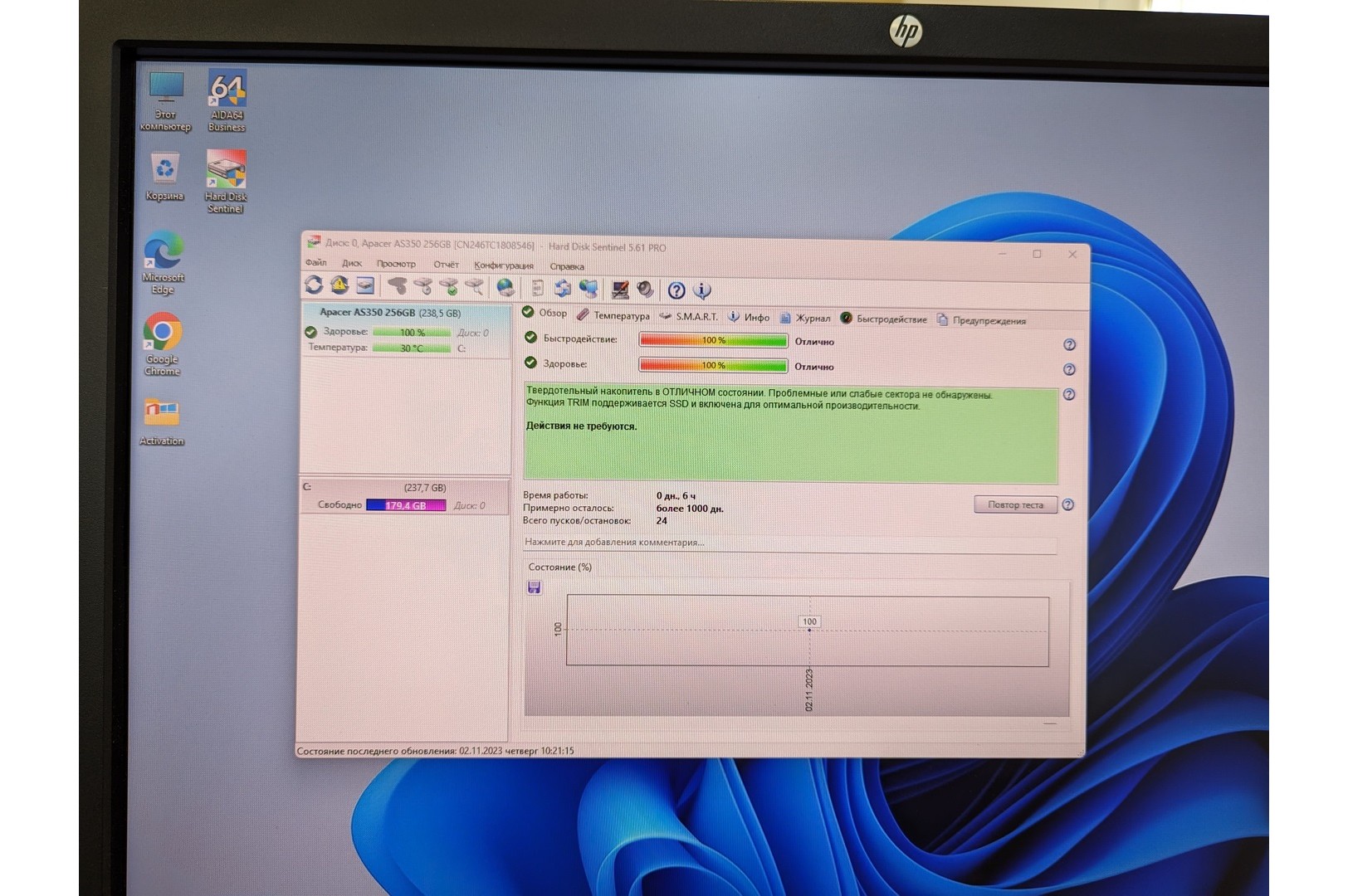Open Этот компьютер desktop icon
This screenshot has width=1348, height=896.
click(x=165, y=101)
